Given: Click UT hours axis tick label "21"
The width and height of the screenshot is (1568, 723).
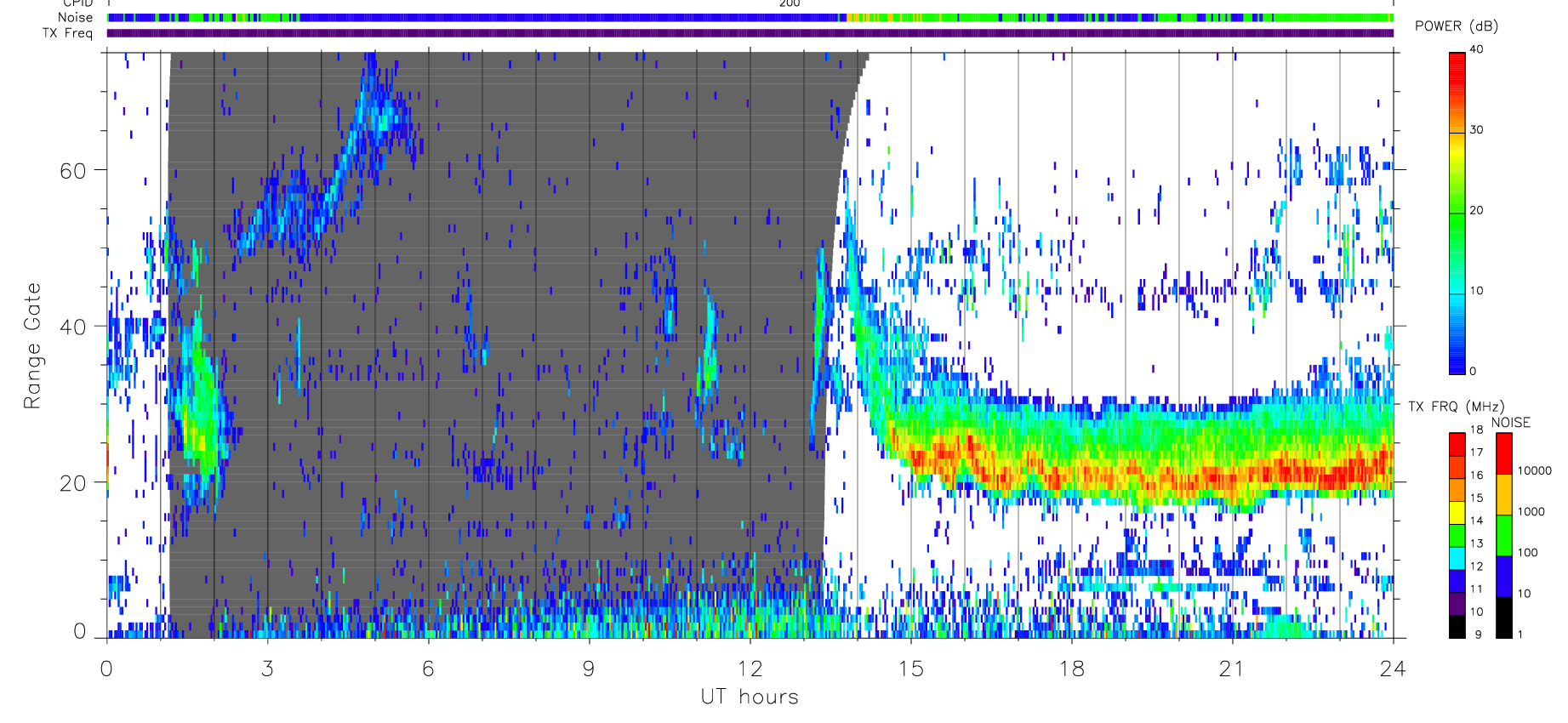Looking at the screenshot, I should pyautogui.click(x=1232, y=669).
